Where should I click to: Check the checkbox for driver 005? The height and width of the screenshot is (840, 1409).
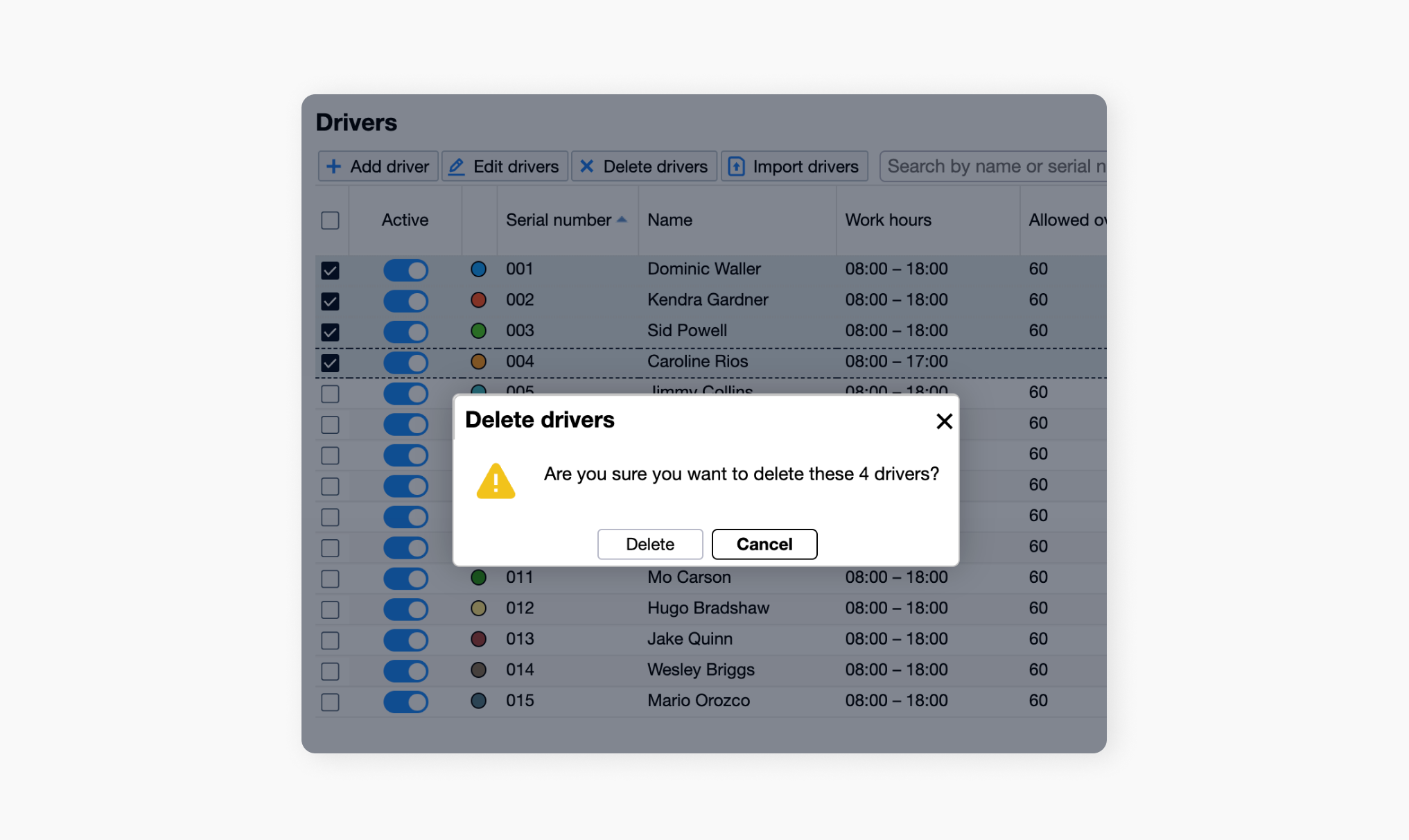click(330, 393)
